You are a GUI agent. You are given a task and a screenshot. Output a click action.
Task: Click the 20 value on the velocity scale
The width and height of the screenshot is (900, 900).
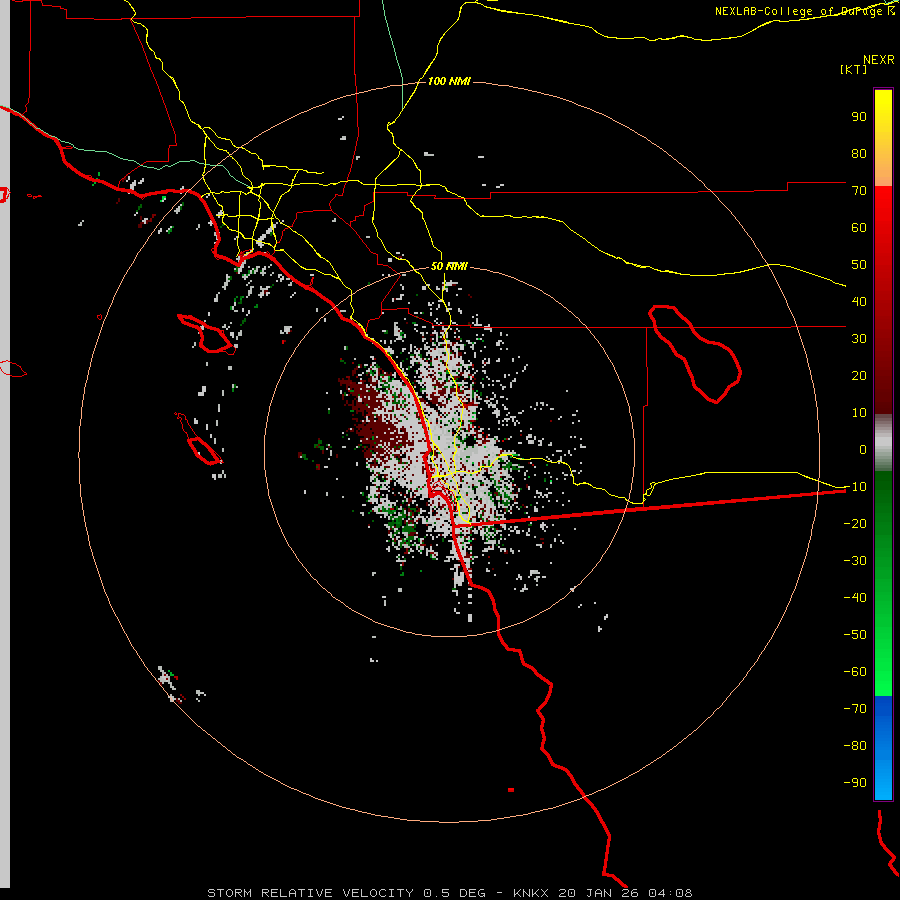tap(859, 376)
